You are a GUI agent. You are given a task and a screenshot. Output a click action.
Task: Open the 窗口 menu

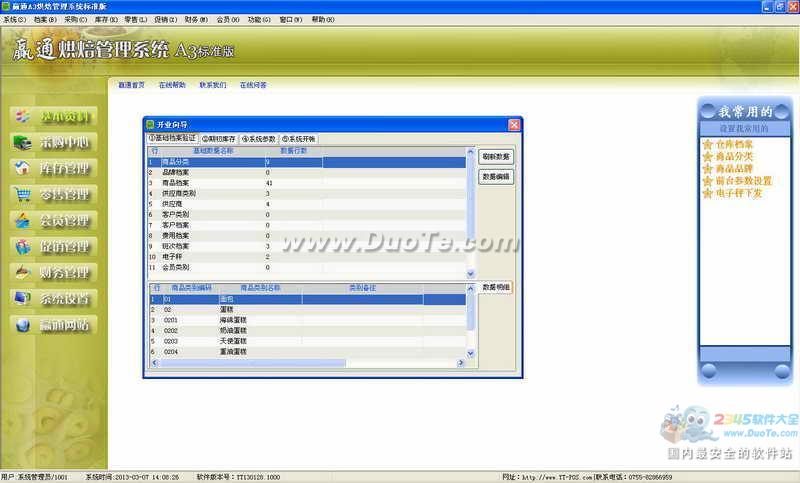[290, 19]
